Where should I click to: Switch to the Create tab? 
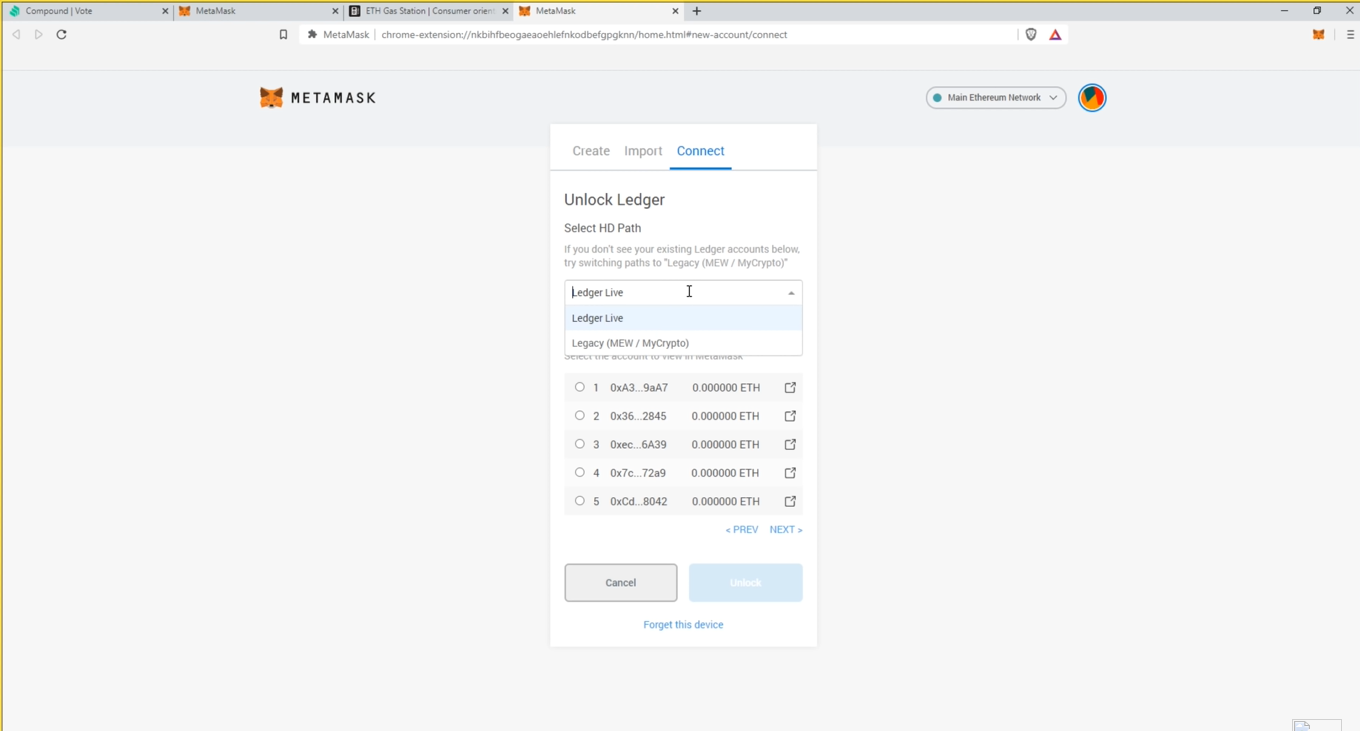(591, 151)
